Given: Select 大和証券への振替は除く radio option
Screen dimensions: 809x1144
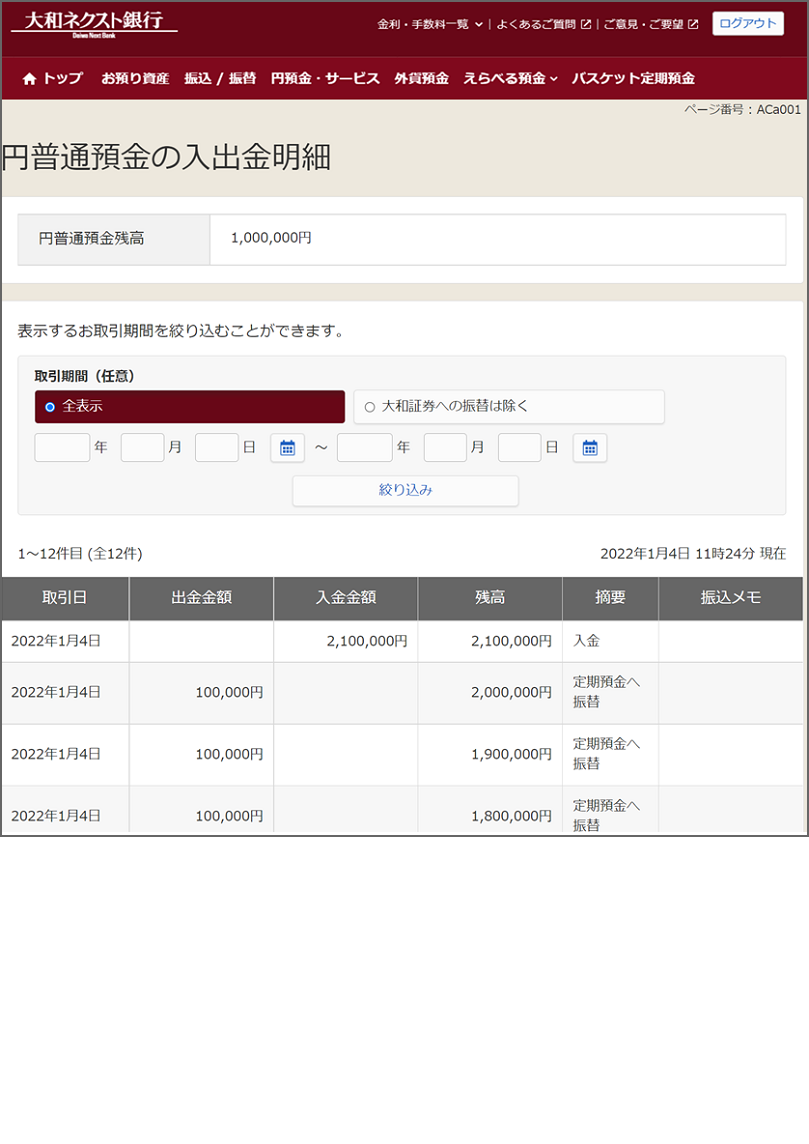Looking at the screenshot, I should click(370, 407).
